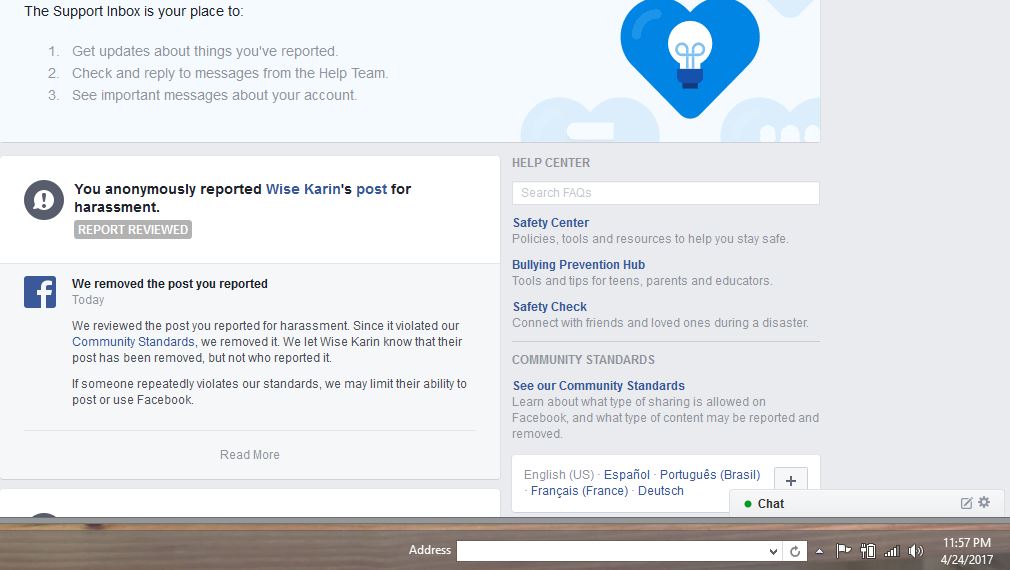Image resolution: width=1010 pixels, height=570 pixels.
Task: Click the 'Today' timestamp under the message
Action: [x=88, y=300]
